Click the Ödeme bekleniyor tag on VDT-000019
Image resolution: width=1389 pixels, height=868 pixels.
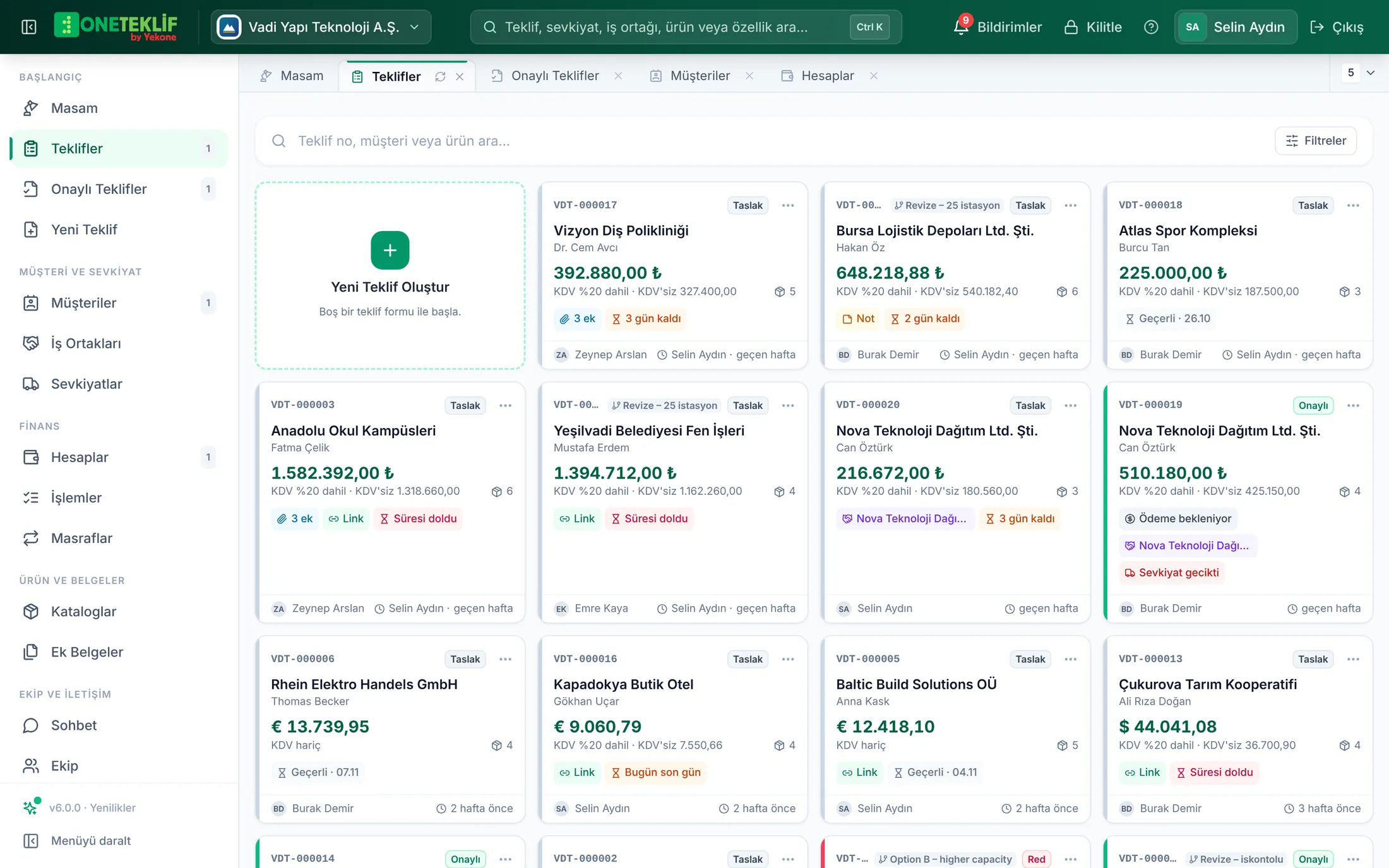coord(1178,518)
